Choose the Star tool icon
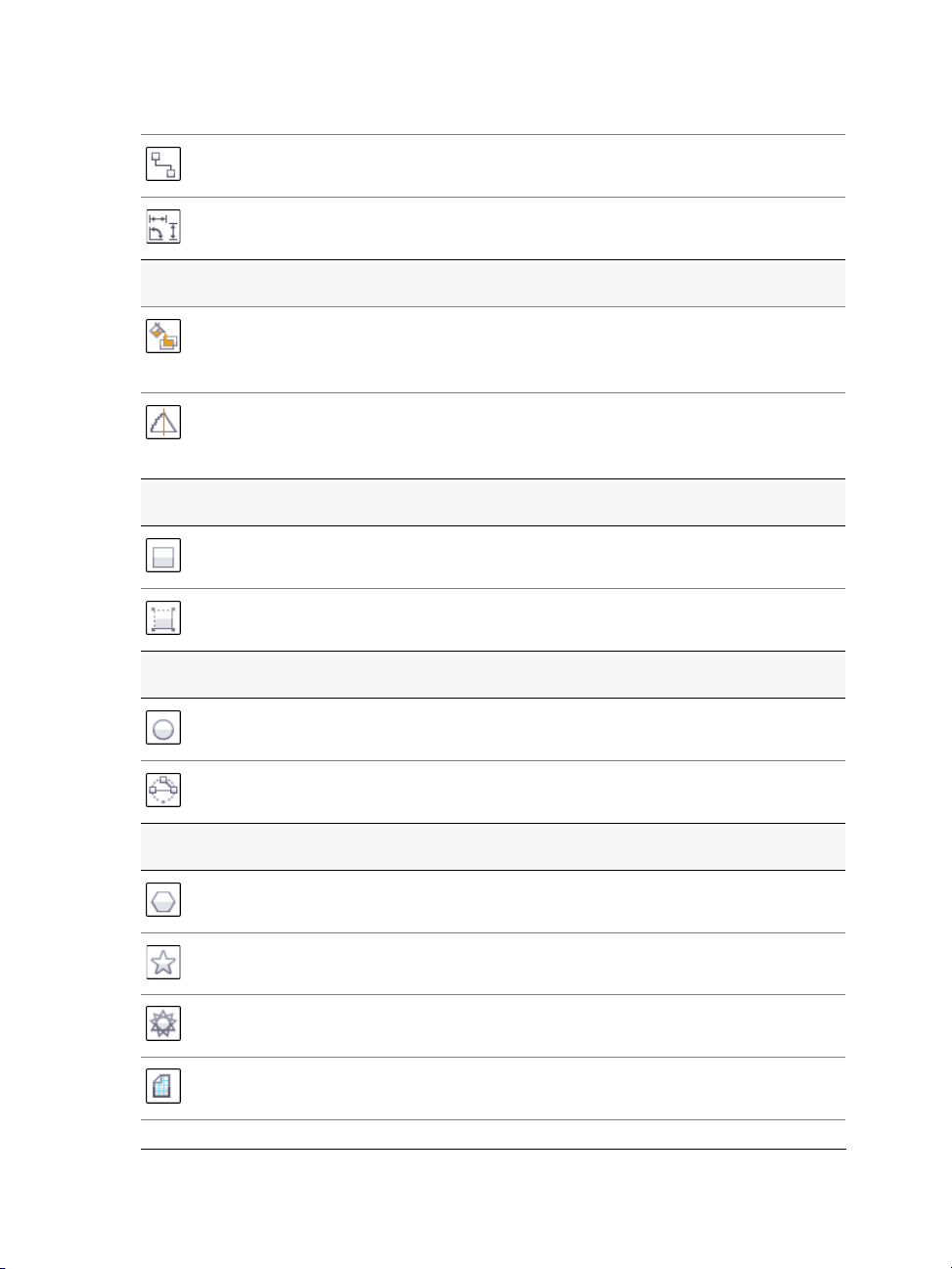This screenshot has width=952, height=1269. pyautogui.click(x=163, y=963)
